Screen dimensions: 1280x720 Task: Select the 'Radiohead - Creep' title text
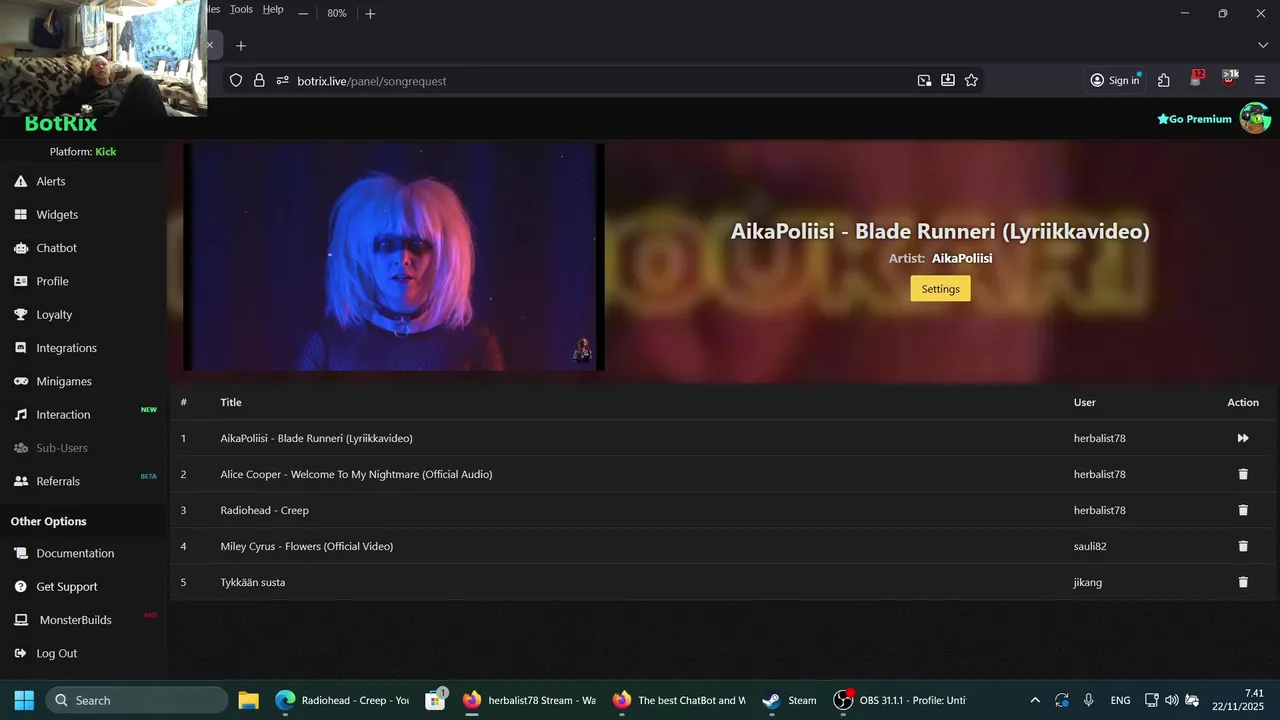[x=264, y=510]
